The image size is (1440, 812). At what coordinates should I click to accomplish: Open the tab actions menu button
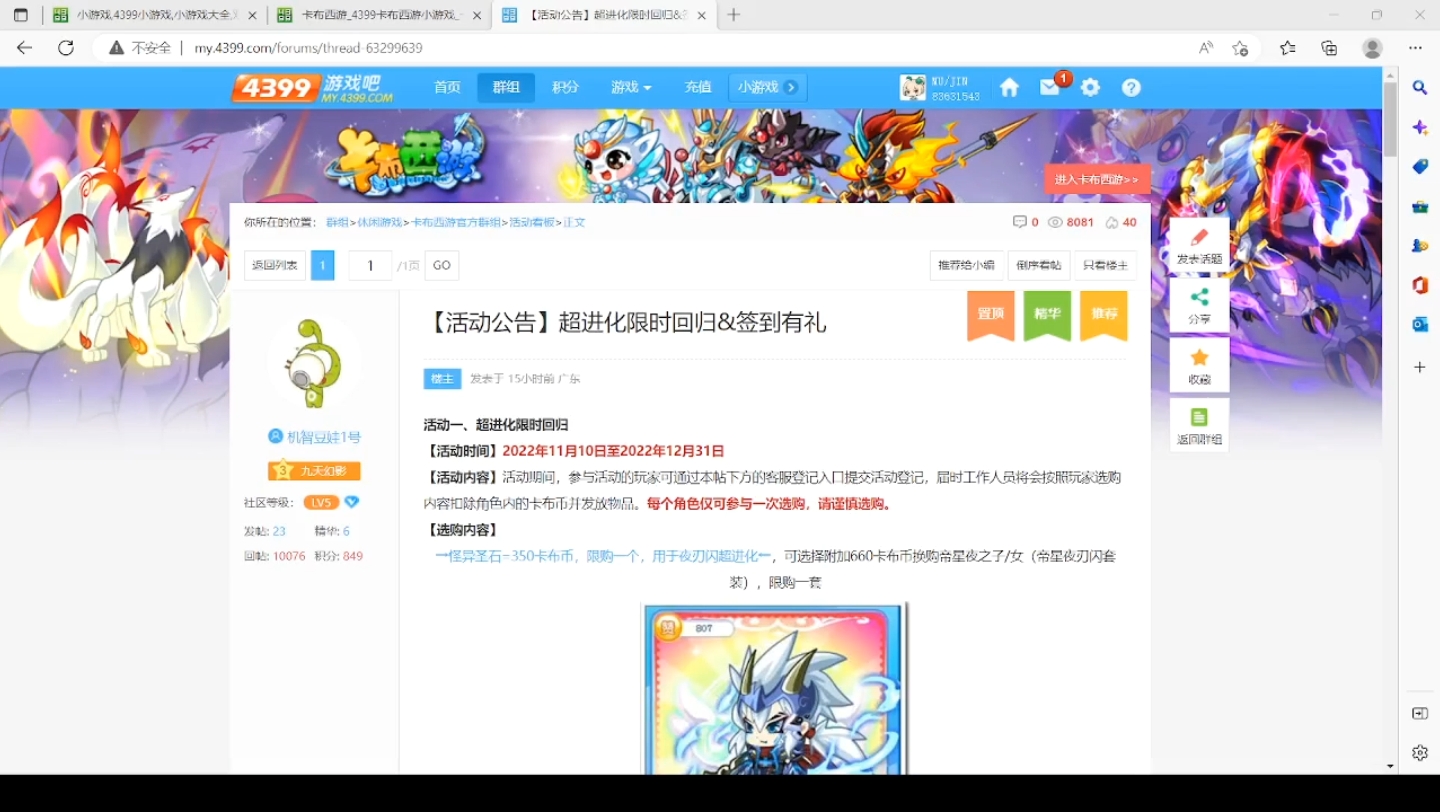point(21,15)
